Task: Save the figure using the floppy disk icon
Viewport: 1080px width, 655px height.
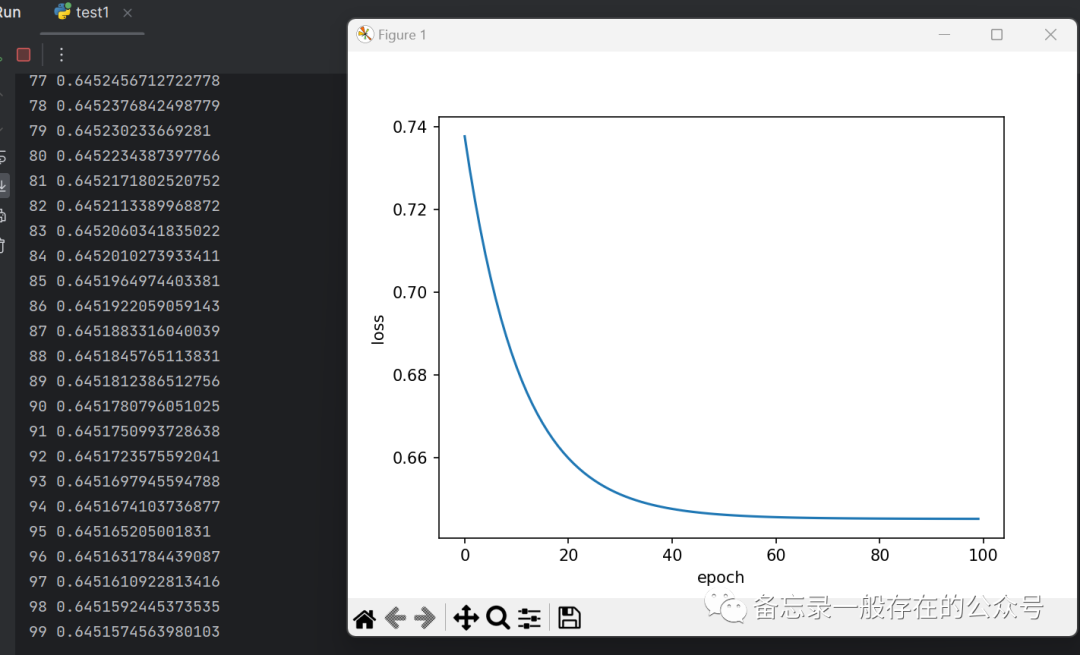Action: click(570, 618)
